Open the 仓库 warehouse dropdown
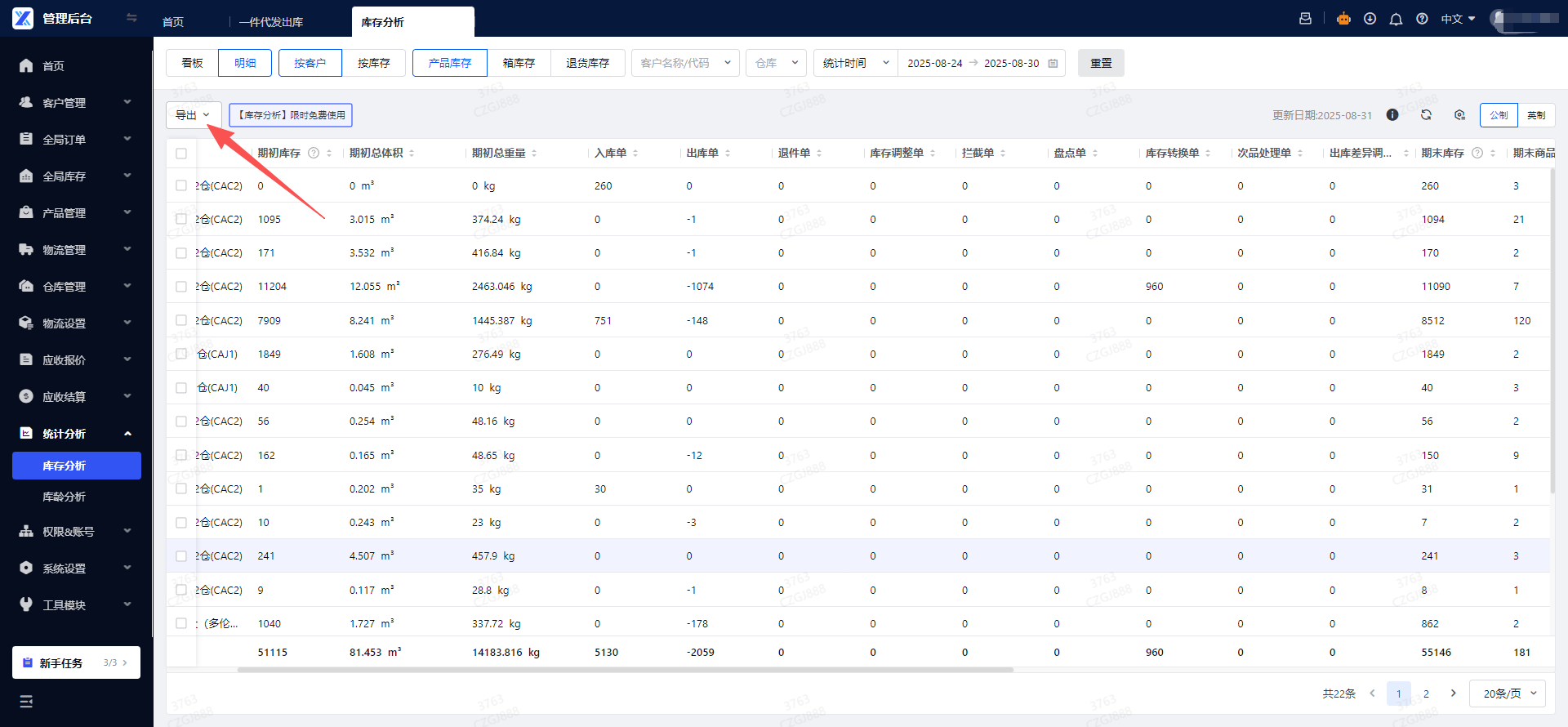This screenshot has height=727, width=1568. (x=776, y=63)
